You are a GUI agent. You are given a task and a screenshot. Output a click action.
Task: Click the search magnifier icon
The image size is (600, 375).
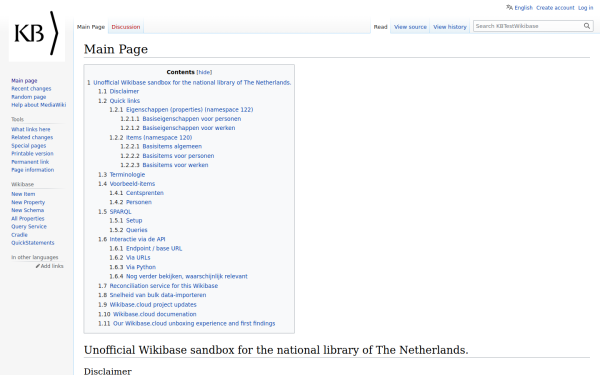click(x=587, y=26)
